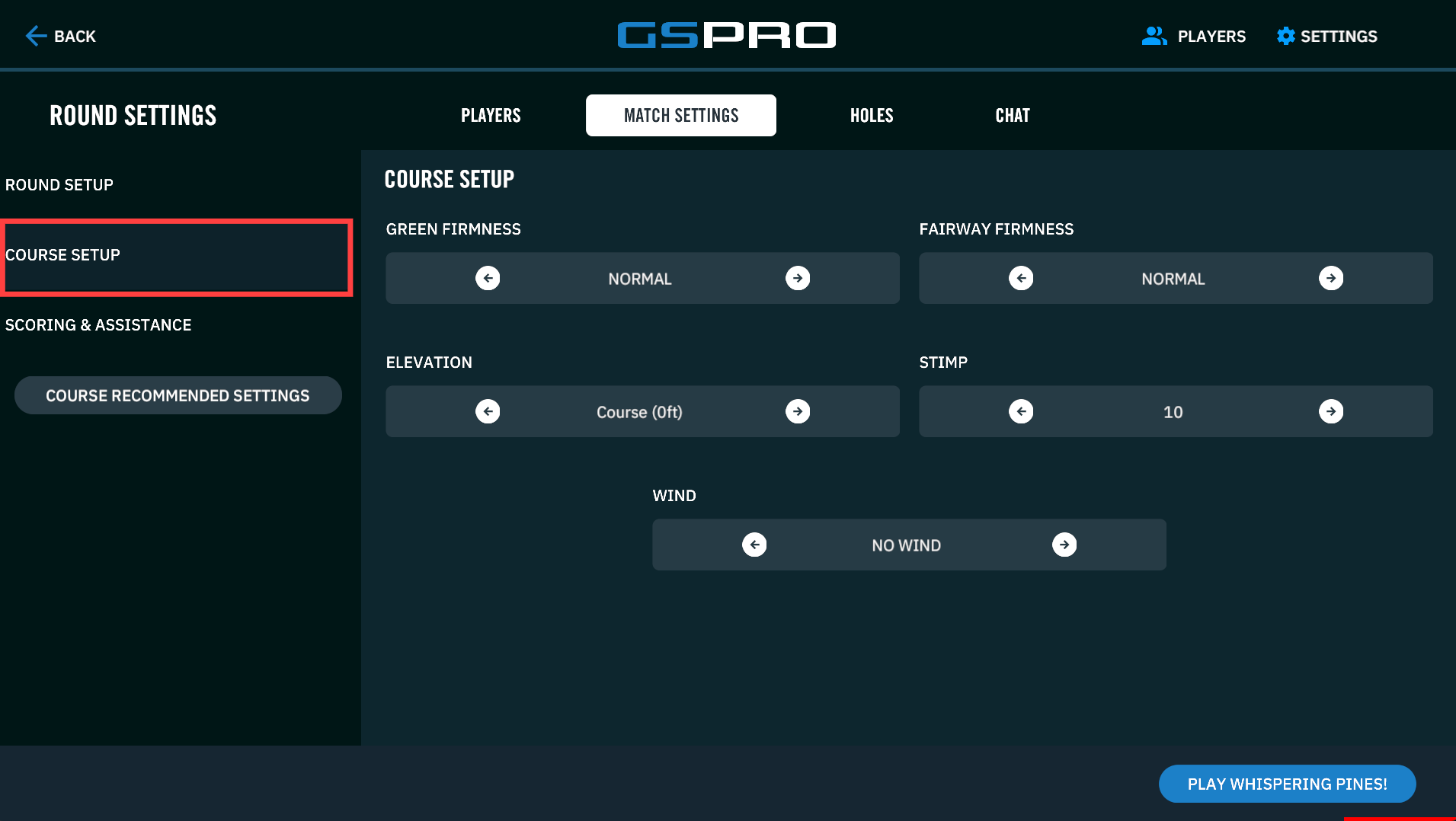
Task: Open Settings via the gear icon
Action: coord(1285,36)
